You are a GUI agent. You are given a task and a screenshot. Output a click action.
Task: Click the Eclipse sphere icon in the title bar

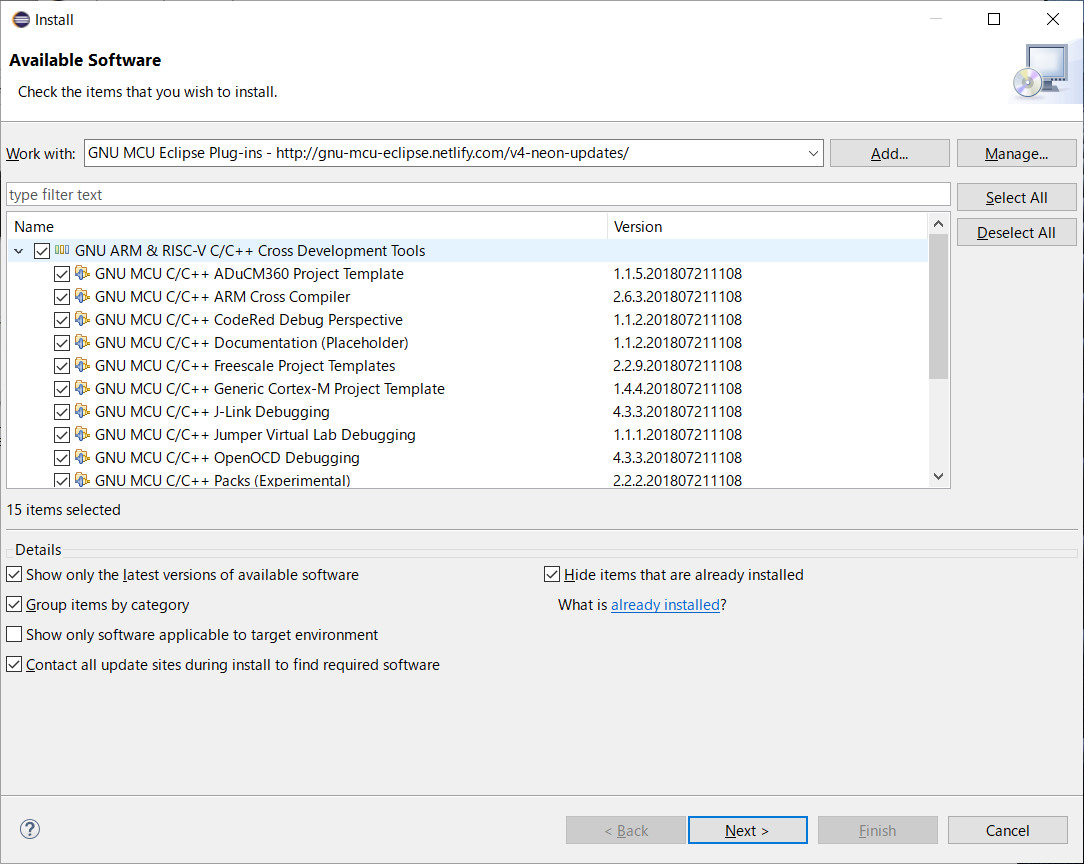[x=20, y=19]
